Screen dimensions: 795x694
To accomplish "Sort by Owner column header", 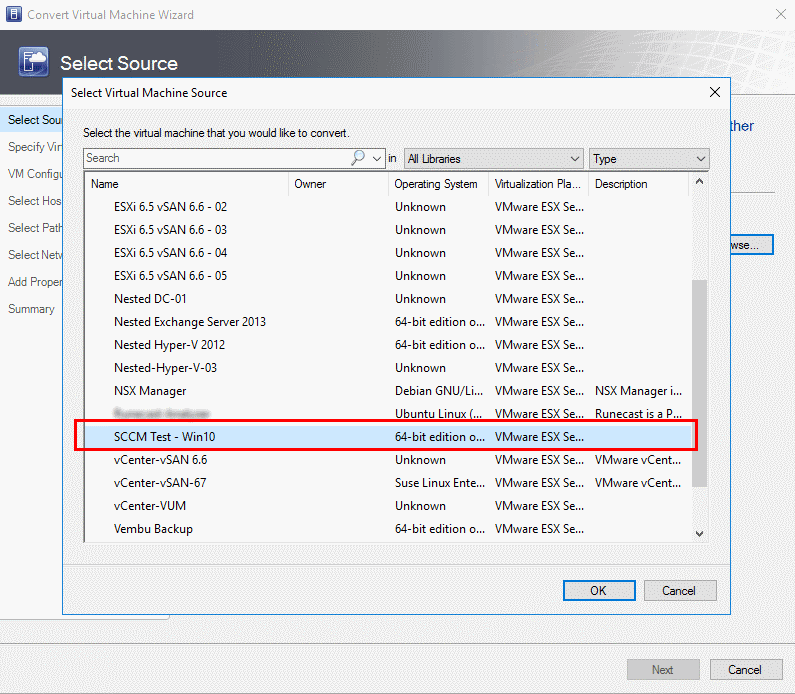I will 338,184.
